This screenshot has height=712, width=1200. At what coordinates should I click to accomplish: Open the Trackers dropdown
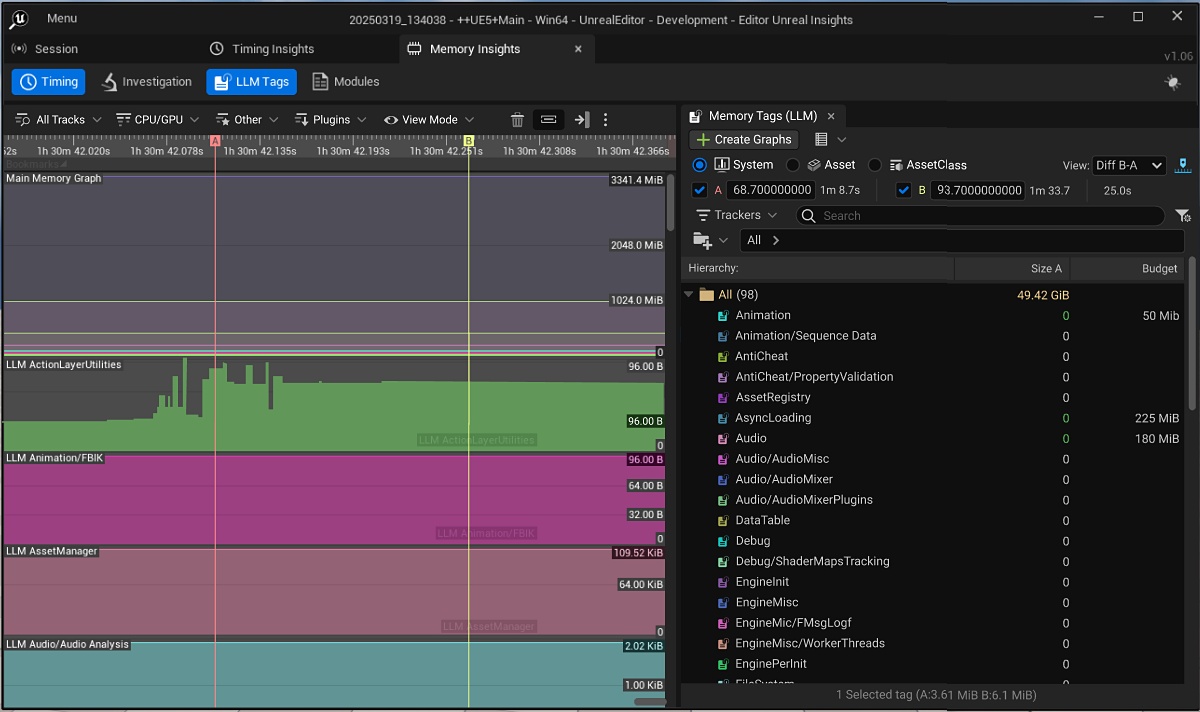736,215
